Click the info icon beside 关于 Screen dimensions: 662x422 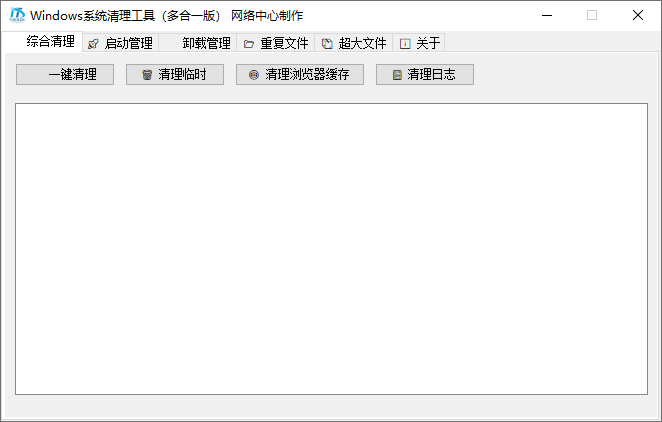point(405,43)
